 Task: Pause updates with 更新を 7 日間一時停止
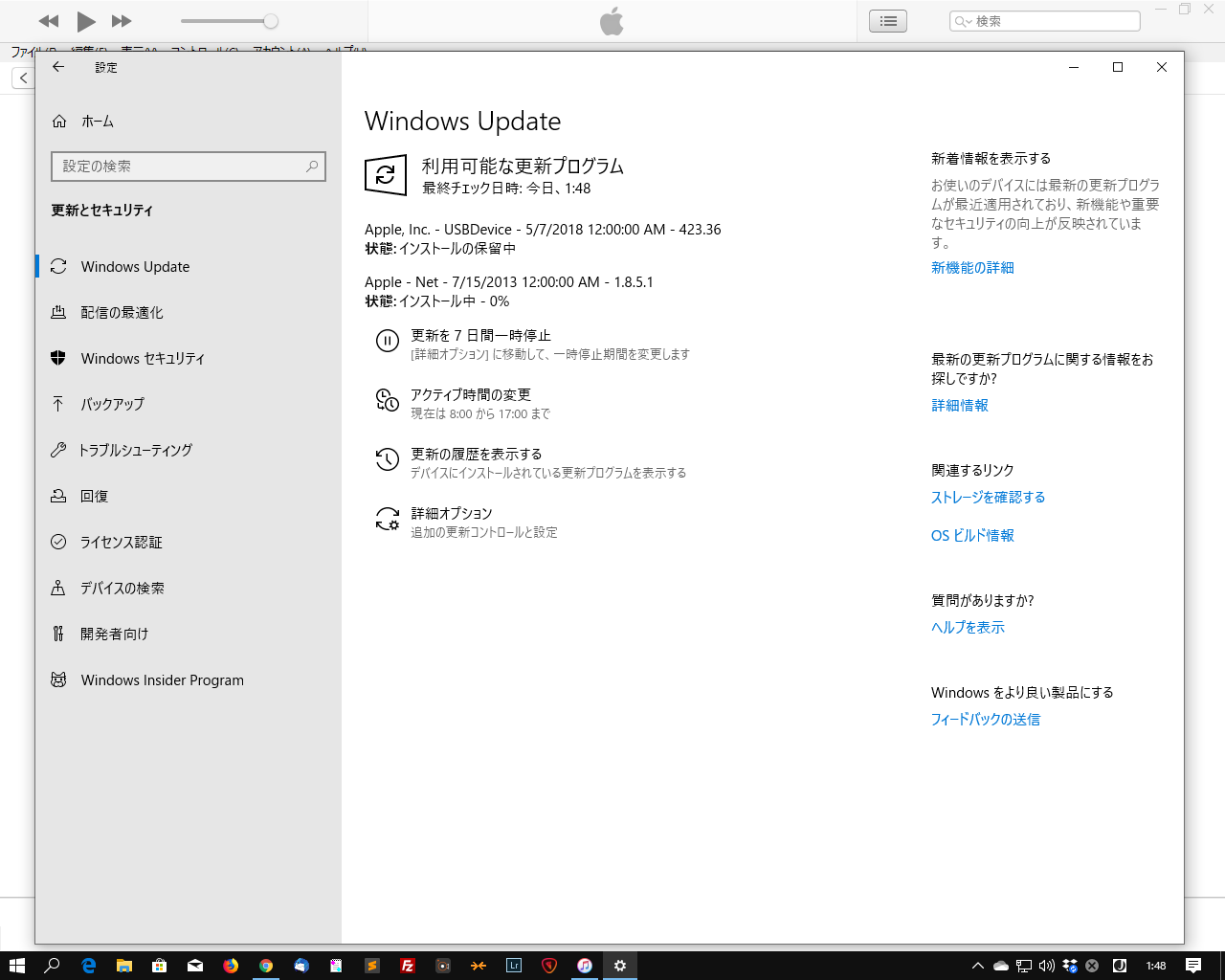533,345
